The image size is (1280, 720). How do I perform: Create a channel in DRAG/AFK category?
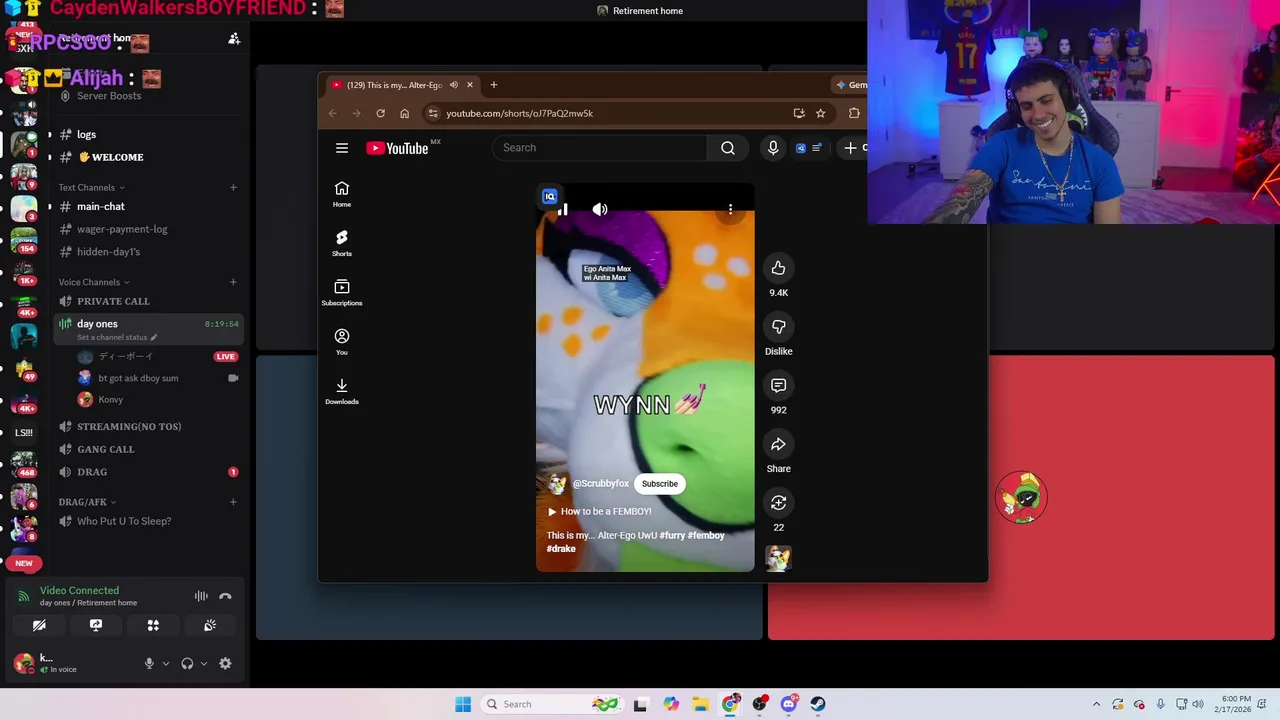[233, 502]
